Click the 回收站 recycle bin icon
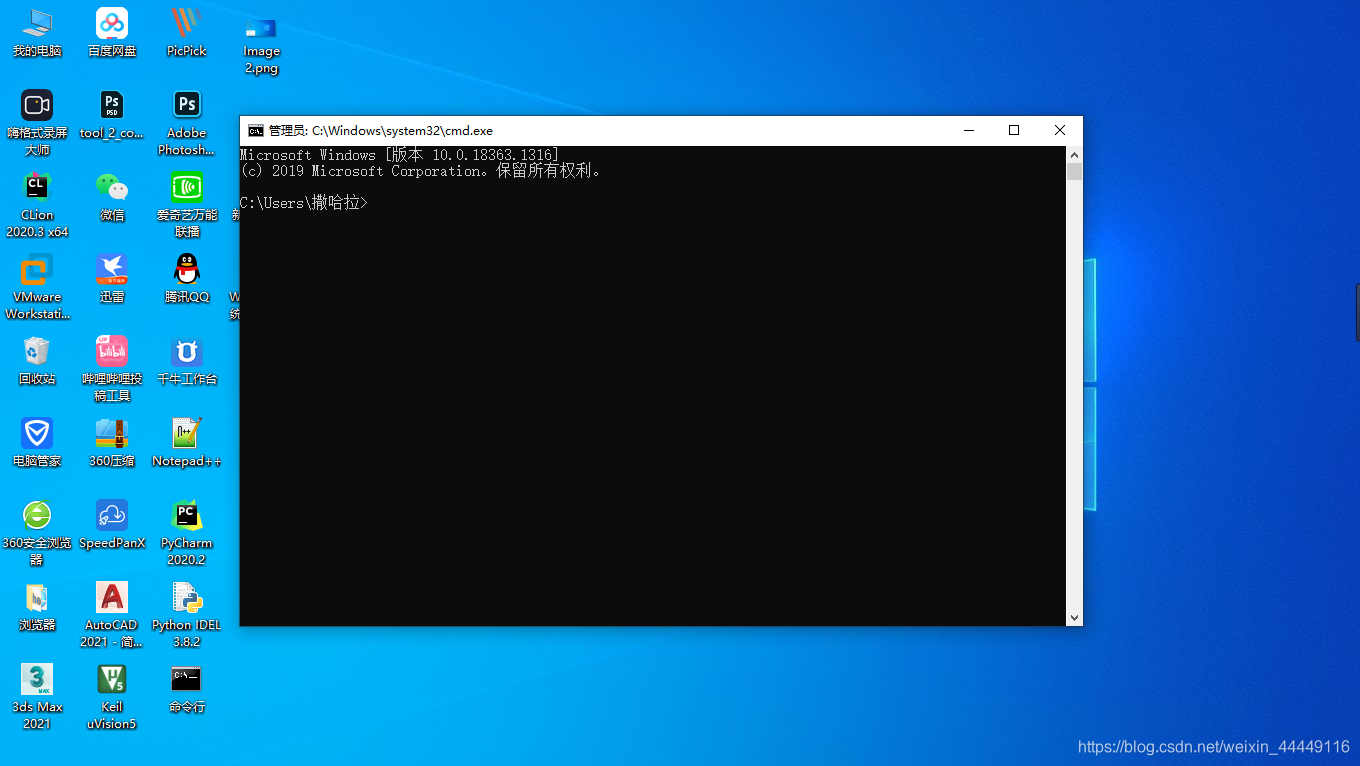 tap(37, 361)
